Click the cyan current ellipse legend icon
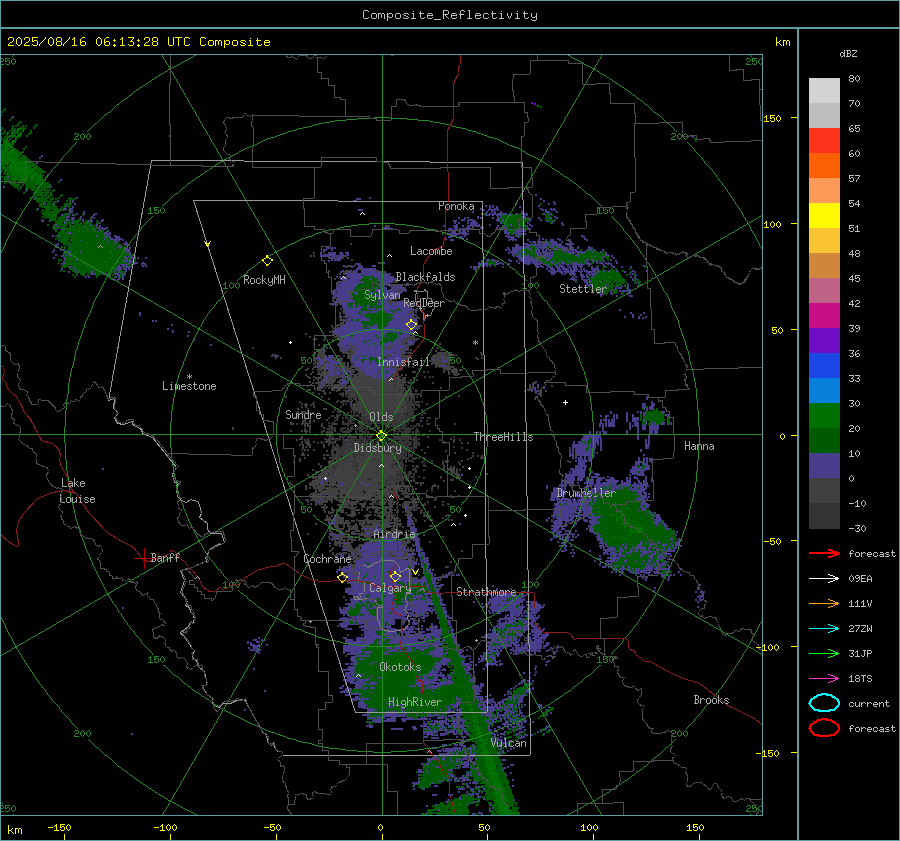The image size is (900, 841). click(824, 703)
